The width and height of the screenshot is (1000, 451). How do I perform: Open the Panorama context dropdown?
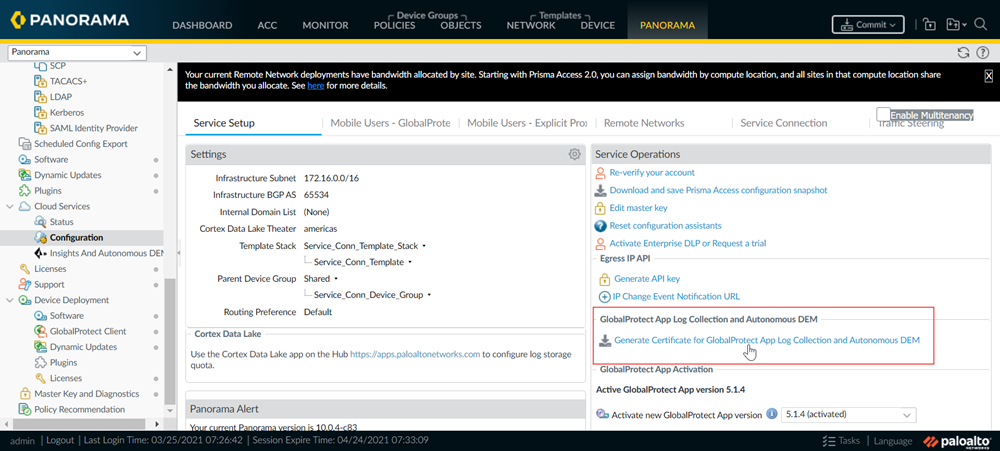[x=76, y=52]
